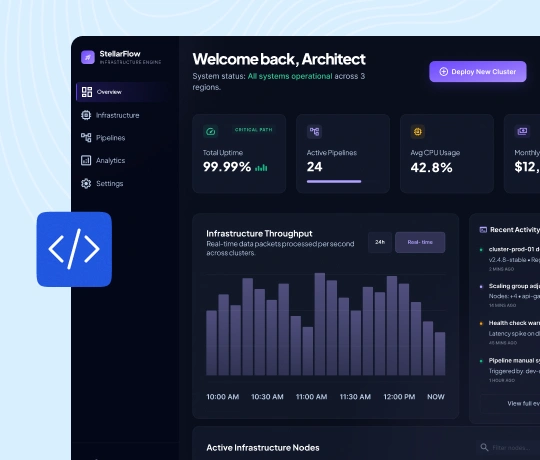540x460 pixels.
Task: Click the Overview grid icon
Action: 87,92
